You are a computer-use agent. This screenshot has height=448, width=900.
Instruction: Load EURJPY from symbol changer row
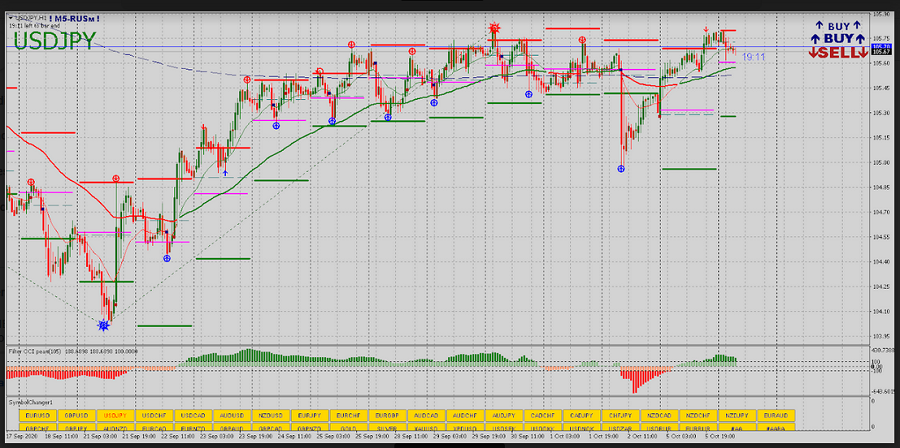click(x=309, y=414)
